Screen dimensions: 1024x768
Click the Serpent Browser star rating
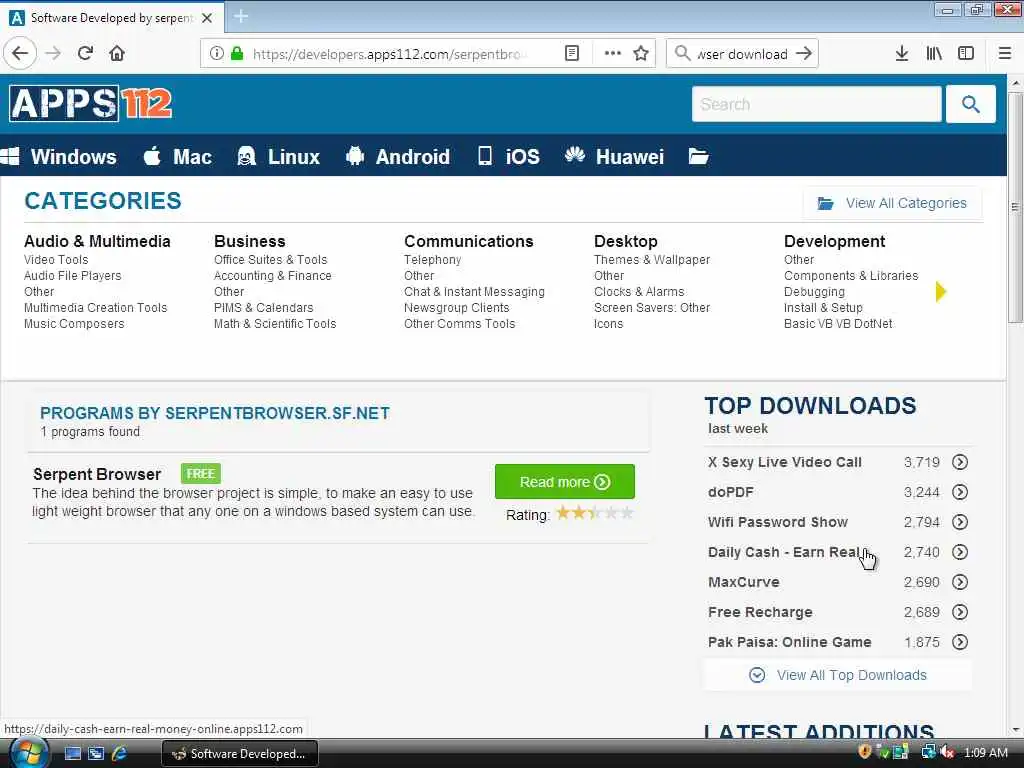(x=594, y=513)
